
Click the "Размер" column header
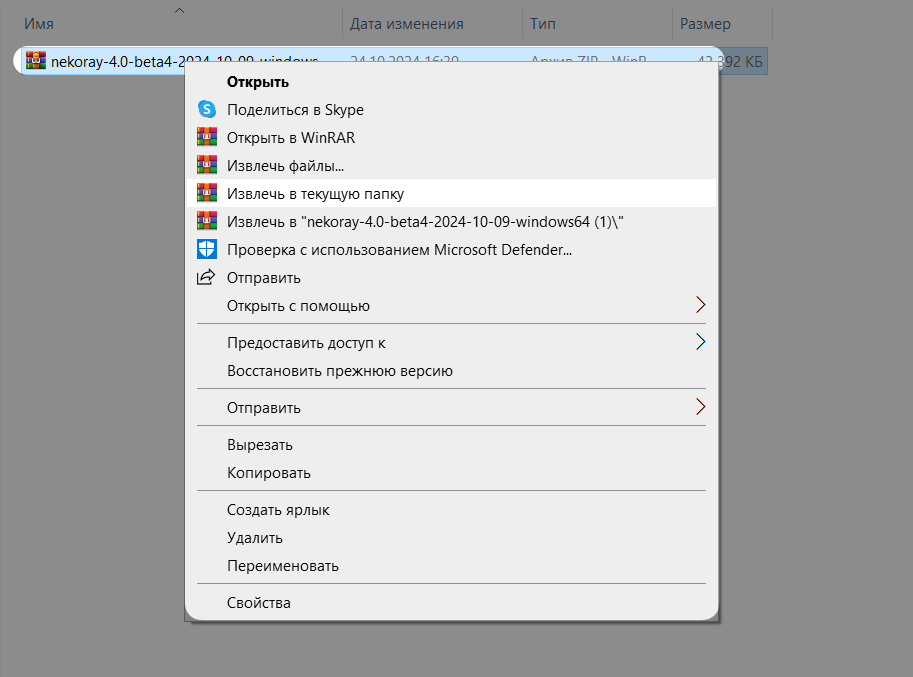(705, 24)
